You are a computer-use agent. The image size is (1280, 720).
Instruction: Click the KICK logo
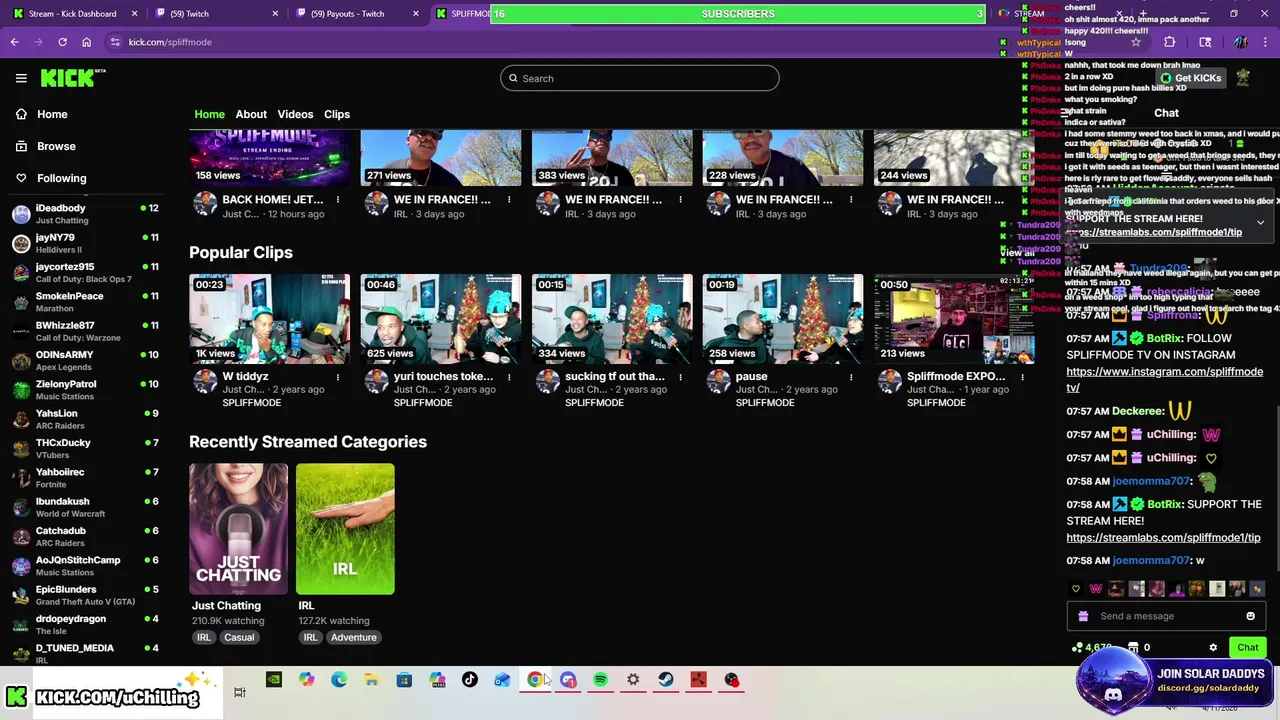(x=72, y=78)
